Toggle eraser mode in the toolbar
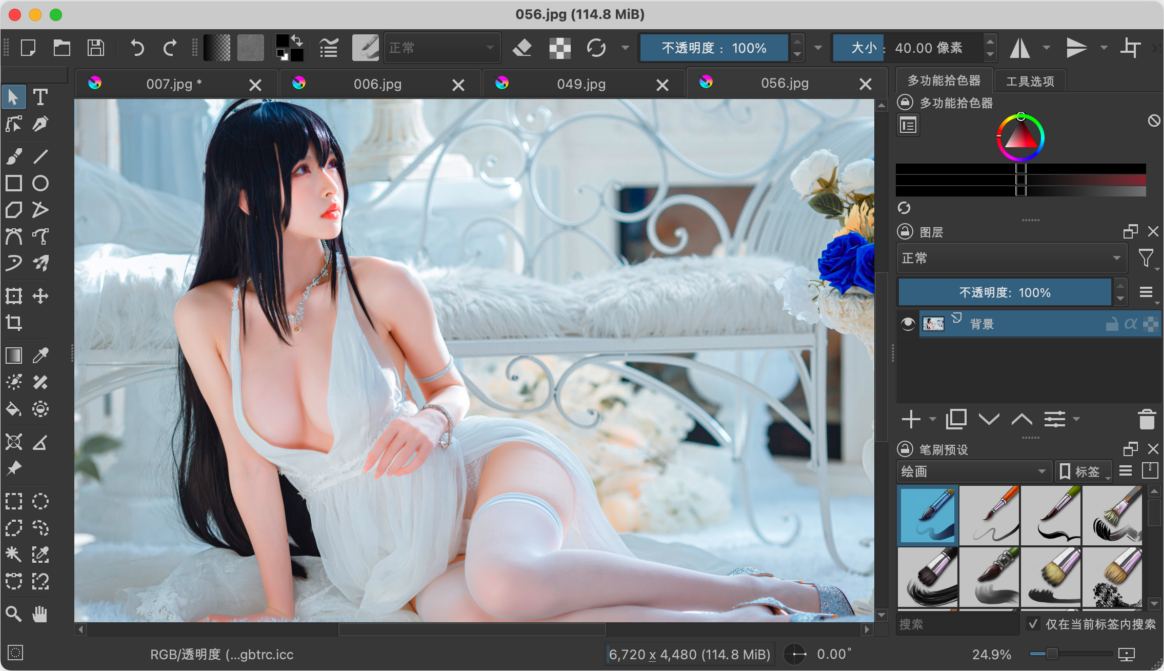 [x=522, y=48]
